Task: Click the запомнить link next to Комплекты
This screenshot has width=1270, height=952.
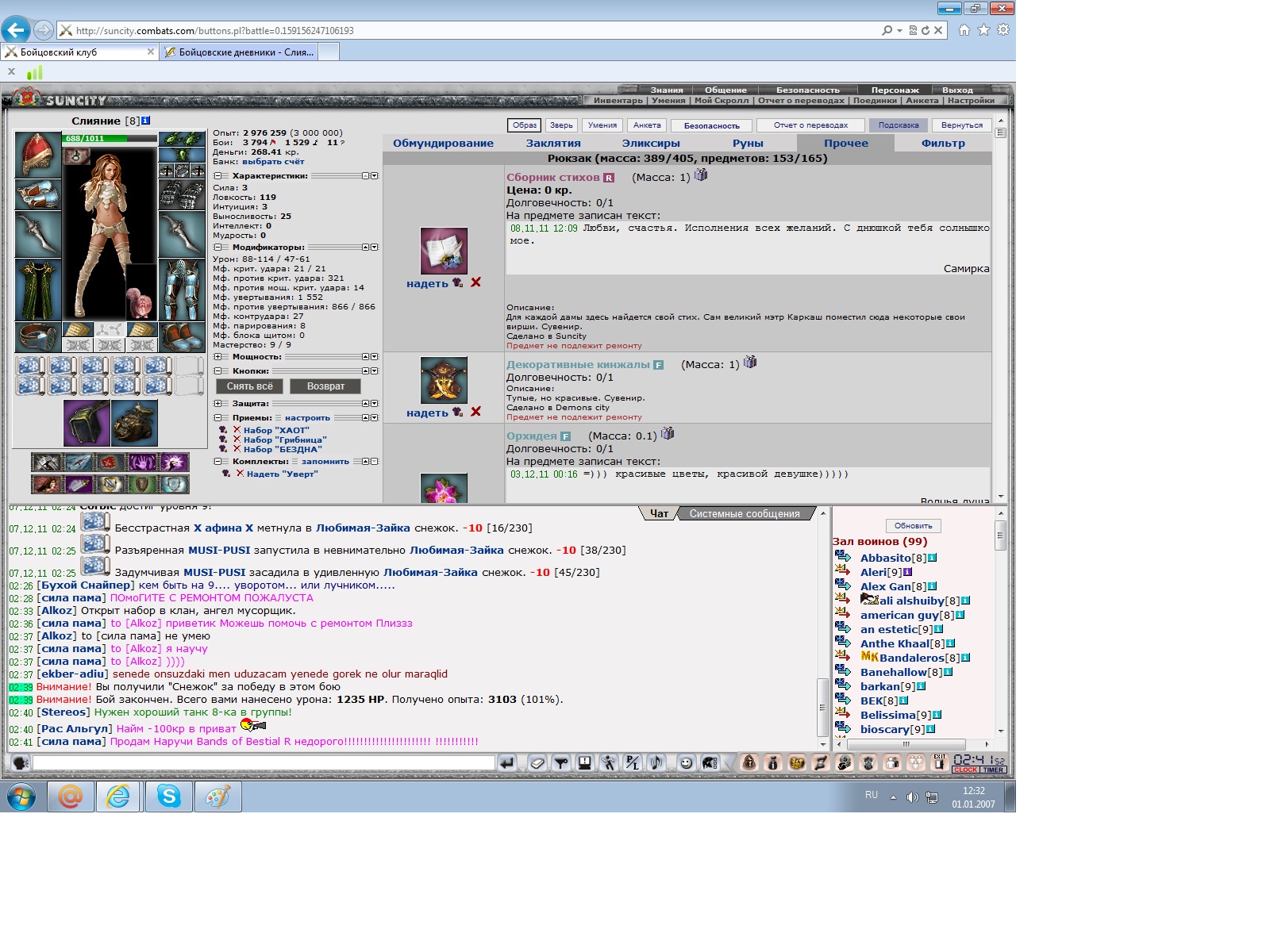Action: pos(325,462)
